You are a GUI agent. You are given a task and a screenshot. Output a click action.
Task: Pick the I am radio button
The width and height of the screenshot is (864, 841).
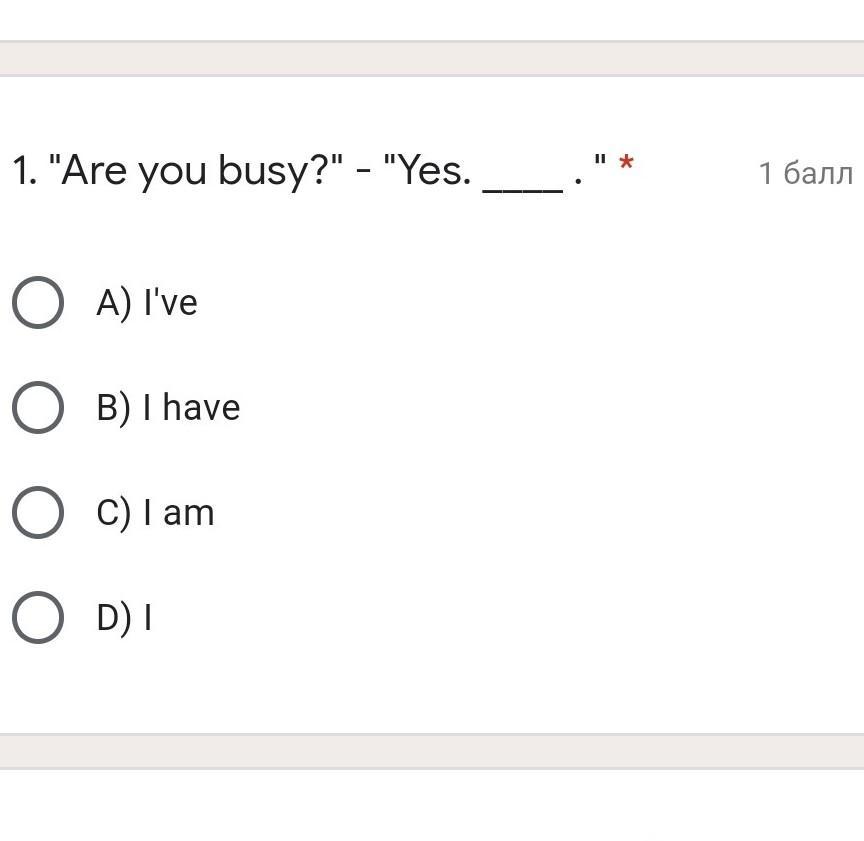(x=38, y=512)
